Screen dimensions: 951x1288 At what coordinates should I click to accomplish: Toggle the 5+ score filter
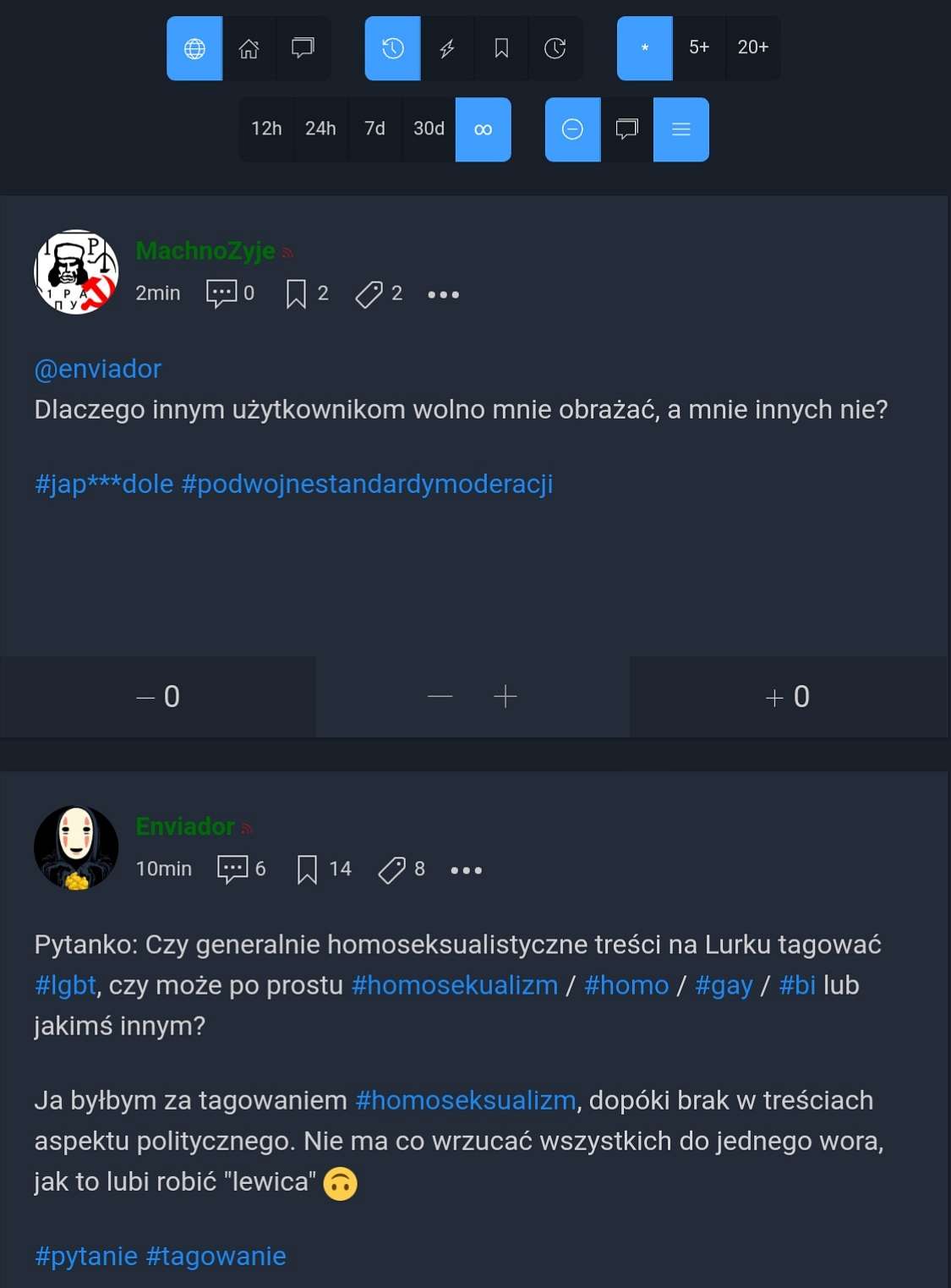pyautogui.click(x=699, y=48)
